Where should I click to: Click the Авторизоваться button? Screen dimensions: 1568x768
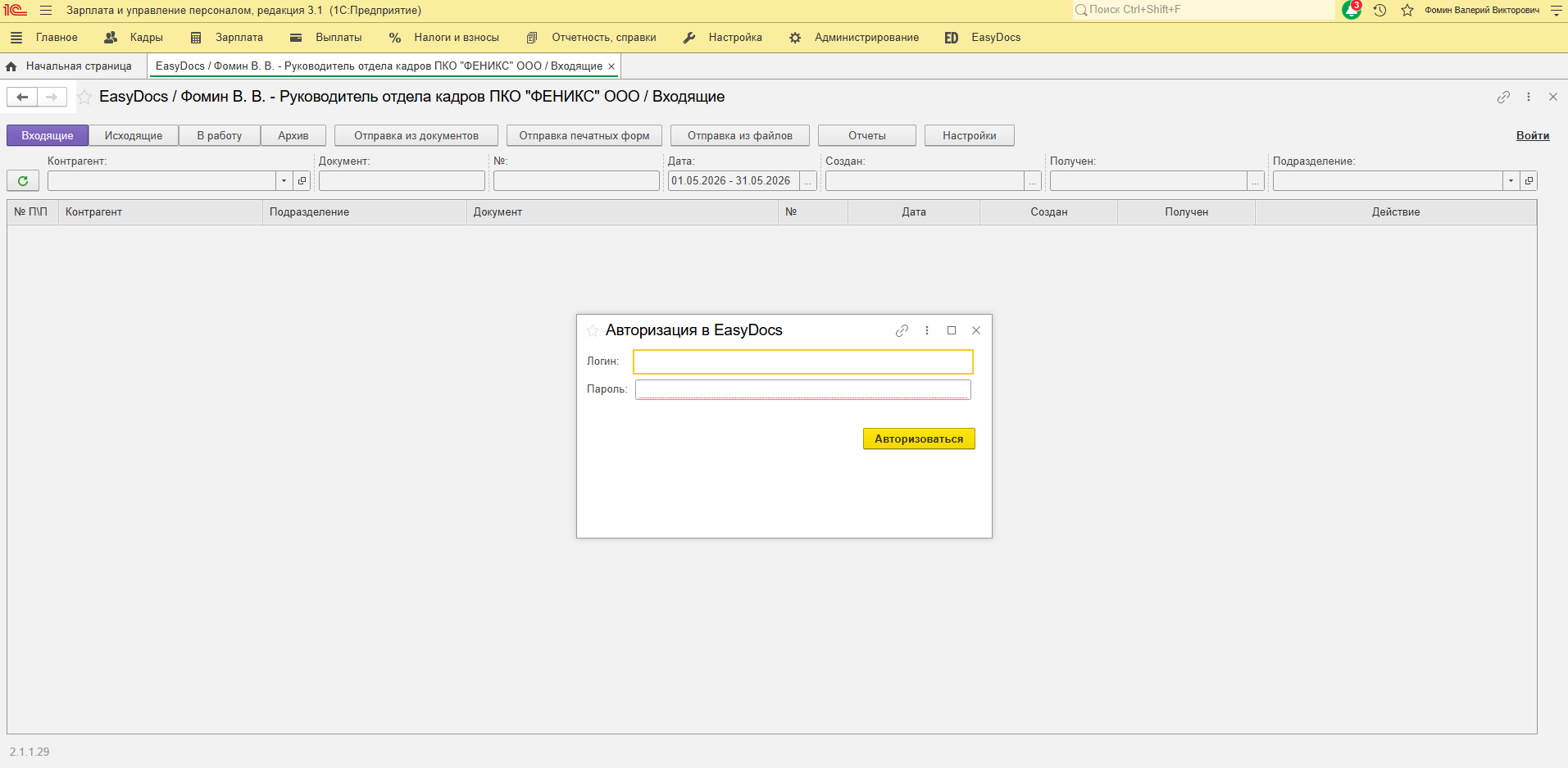pyautogui.click(x=919, y=439)
